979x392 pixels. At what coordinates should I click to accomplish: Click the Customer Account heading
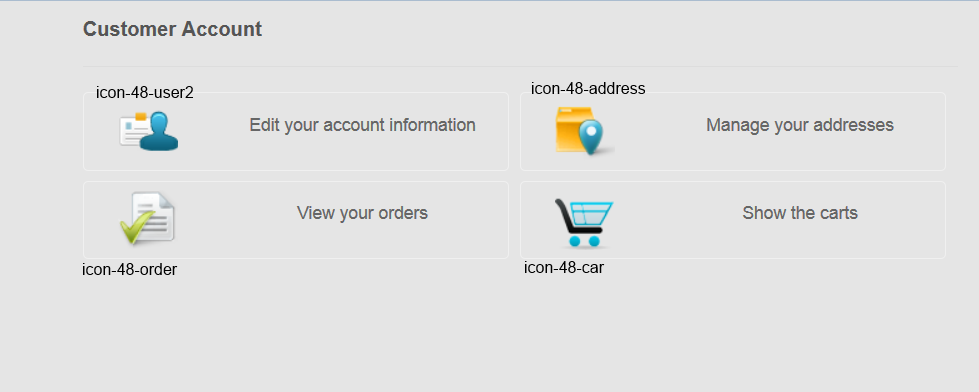click(x=172, y=29)
